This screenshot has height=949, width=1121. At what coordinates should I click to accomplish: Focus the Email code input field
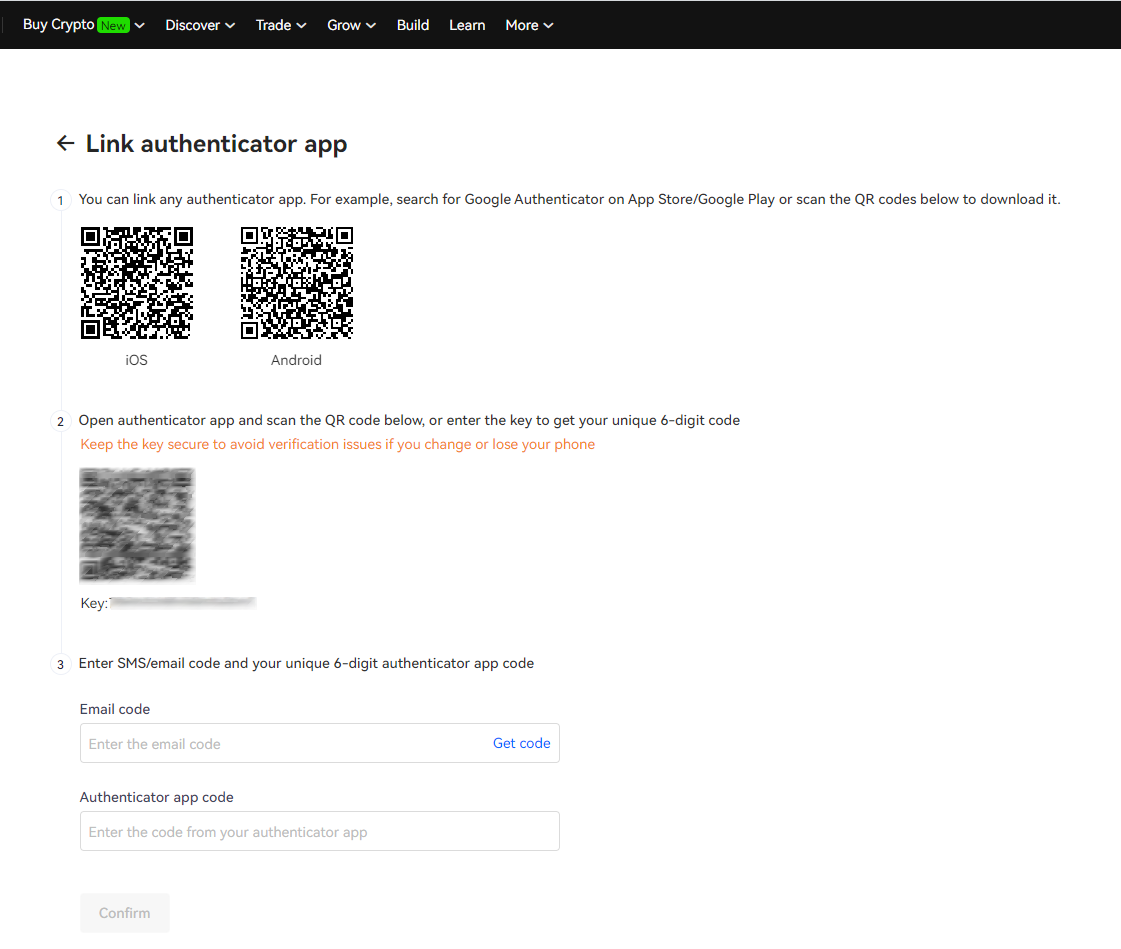click(x=320, y=743)
